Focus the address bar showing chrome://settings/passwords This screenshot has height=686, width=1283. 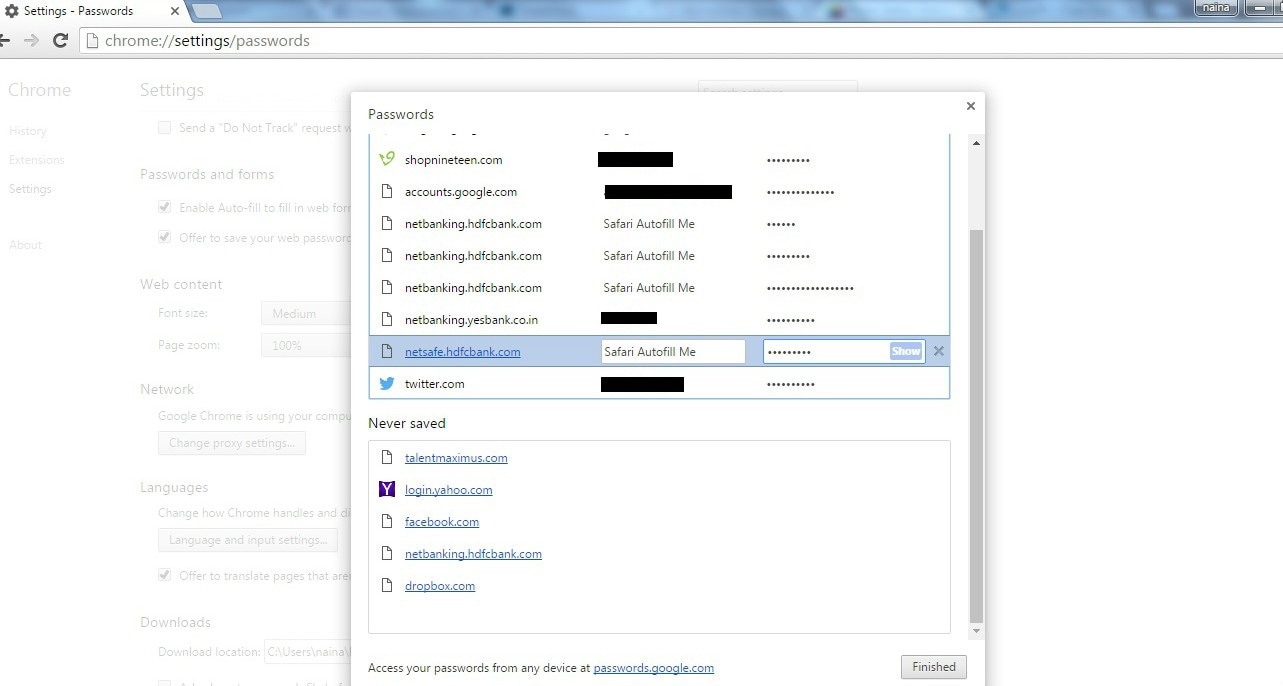click(680, 41)
